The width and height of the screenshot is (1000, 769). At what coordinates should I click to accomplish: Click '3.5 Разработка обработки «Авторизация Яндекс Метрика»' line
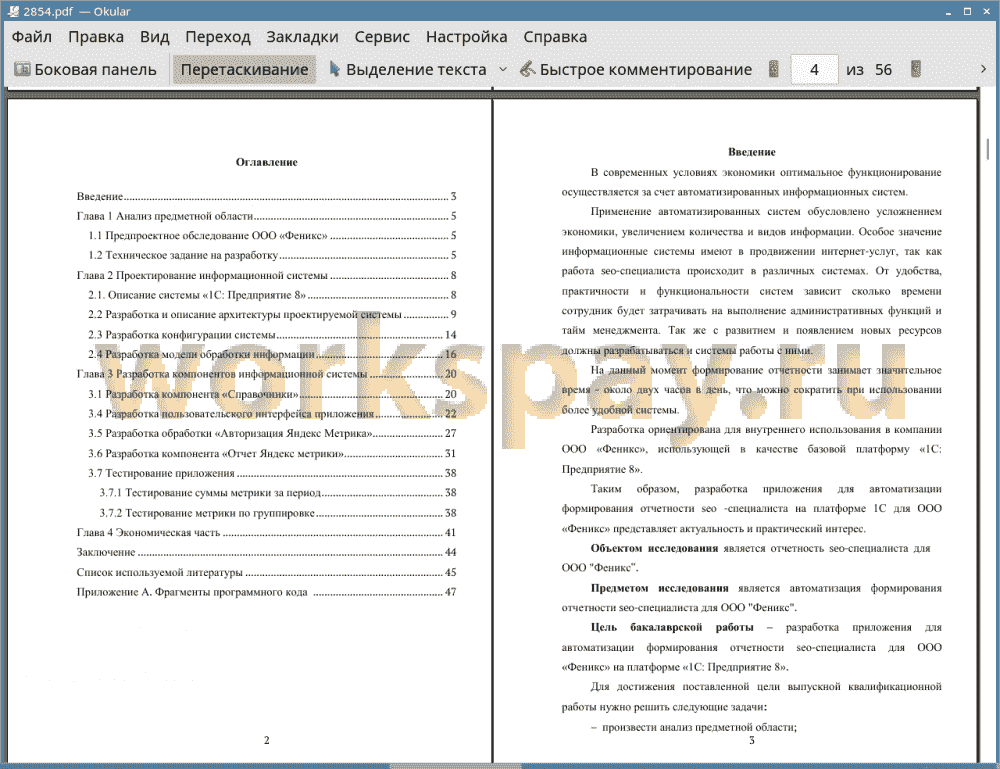pyautogui.click(x=272, y=434)
